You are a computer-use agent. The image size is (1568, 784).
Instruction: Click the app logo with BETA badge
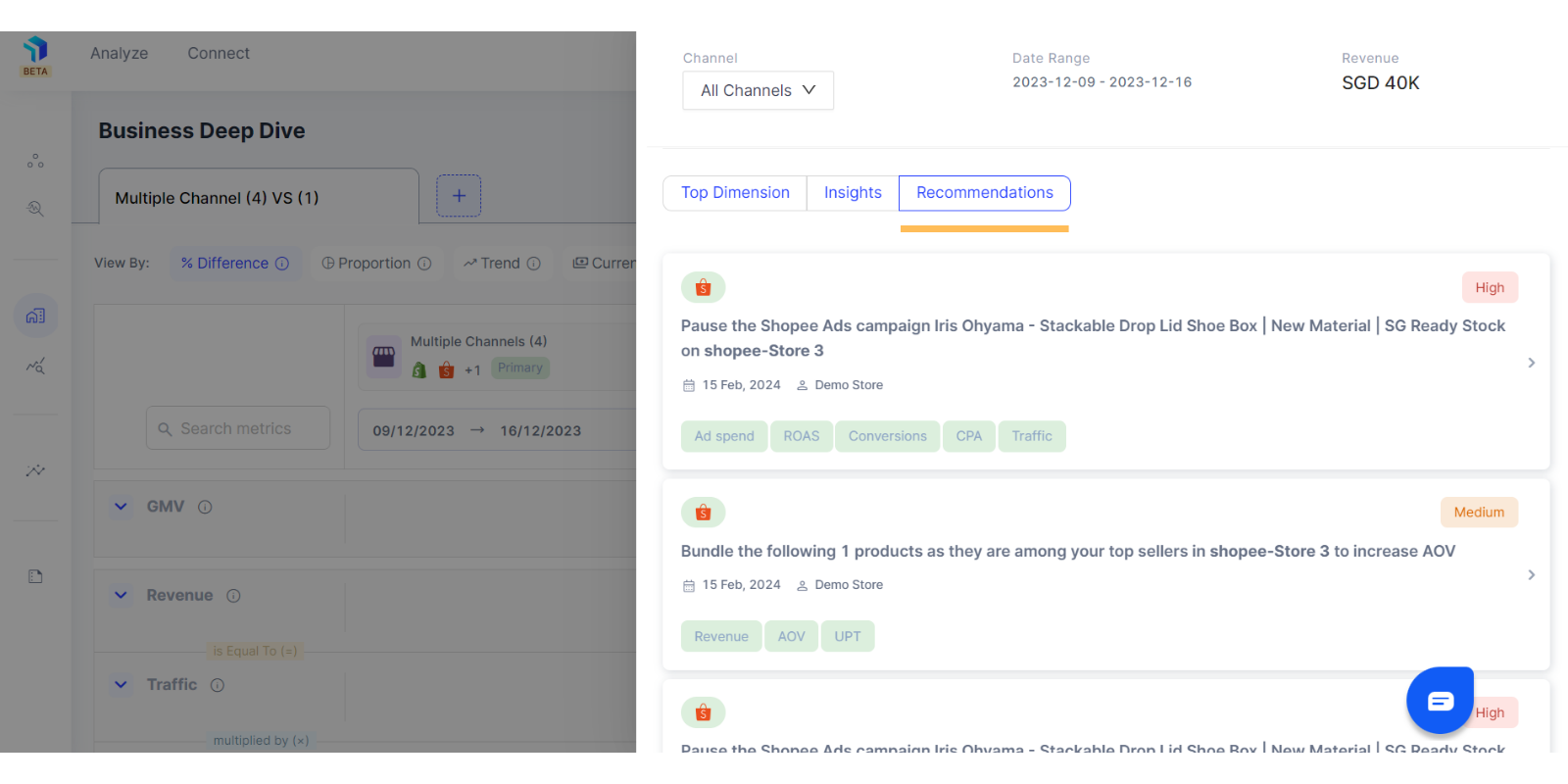[x=35, y=57]
